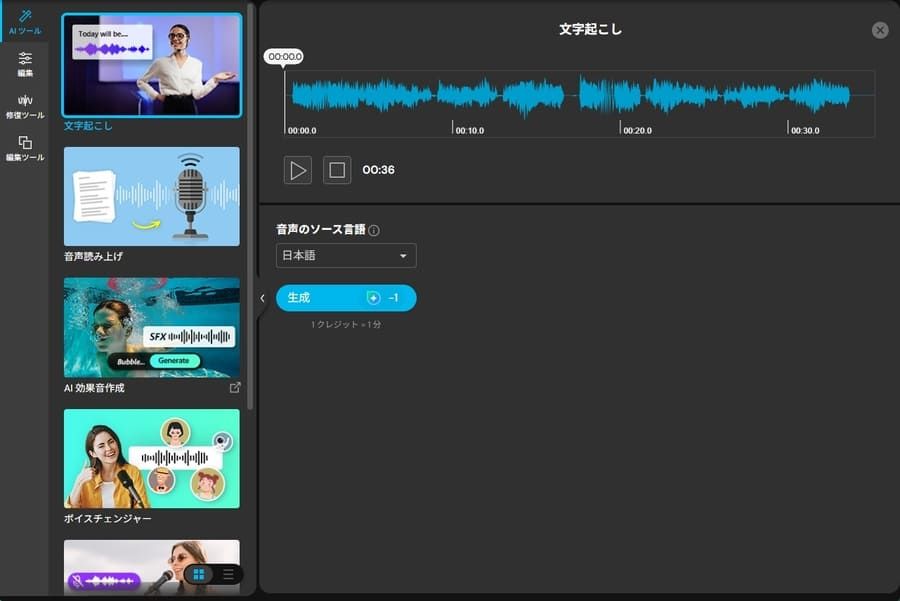
Task: Select the 文字起こし tool thumbnail
Action: [x=152, y=65]
